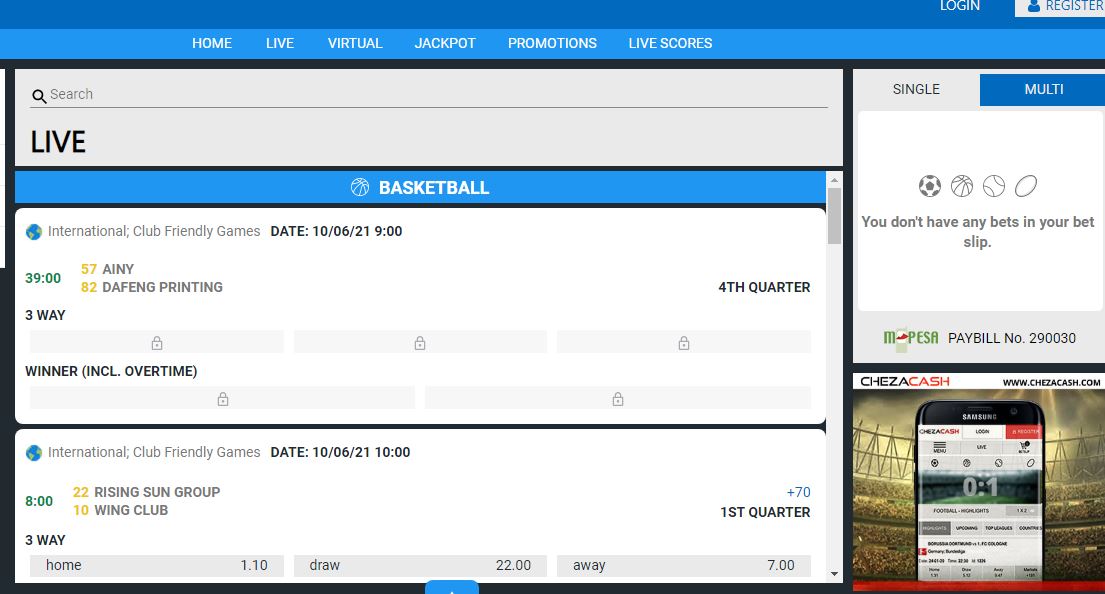The height and width of the screenshot is (594, 1105).
Task: Open the HOME menu
Action: (211, 43)
